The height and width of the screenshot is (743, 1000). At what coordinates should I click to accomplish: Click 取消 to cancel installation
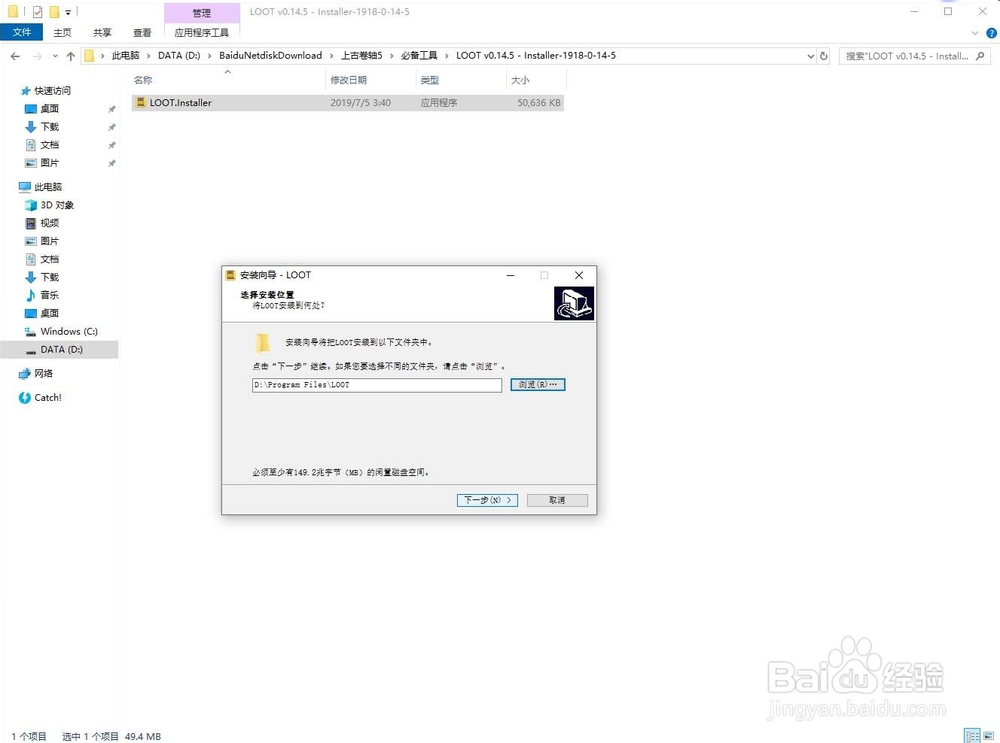point(557,500)
